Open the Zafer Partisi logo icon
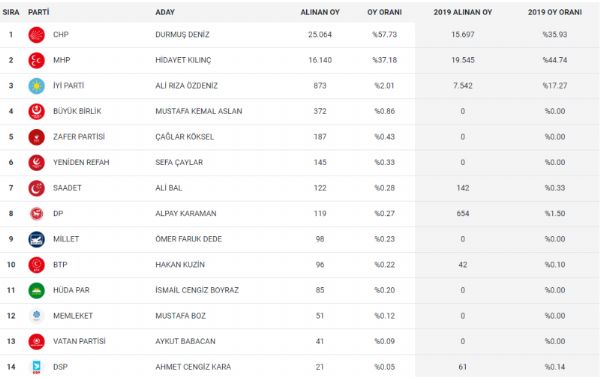The height and width of the screenshot is (377, 600). tap(36, 137)
